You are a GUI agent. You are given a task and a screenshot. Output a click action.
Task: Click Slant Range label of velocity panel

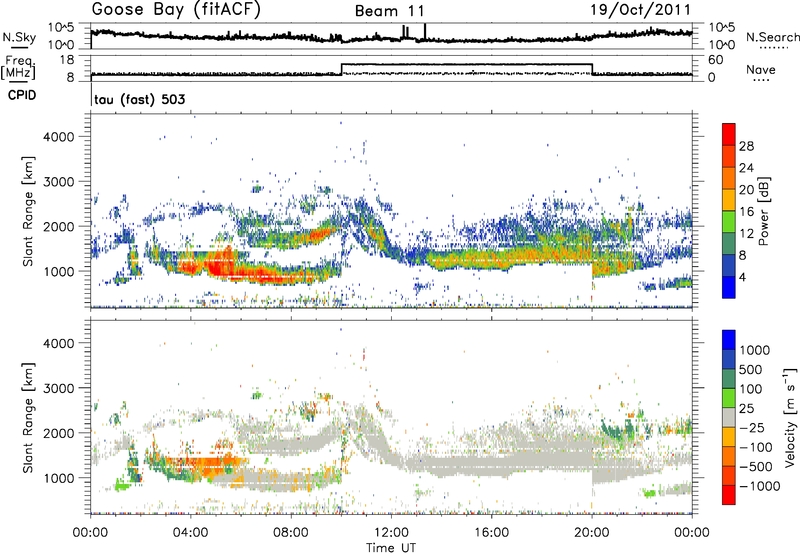pyautogui.click(x=28, y=418)
